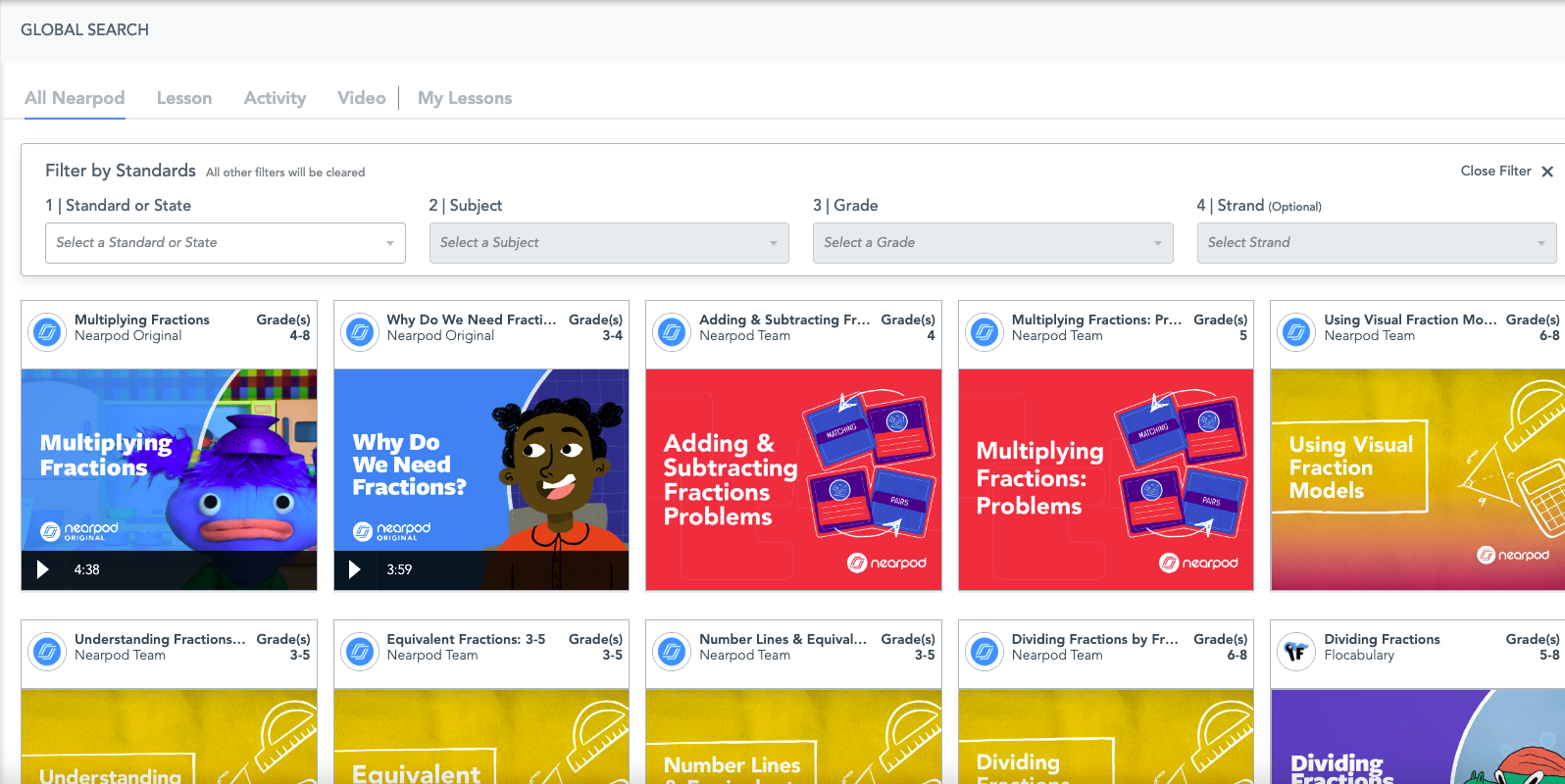The image size is (1565, 784).
Task: Open the Using Visual Fraction Models title
Action: pos(1410,319)
